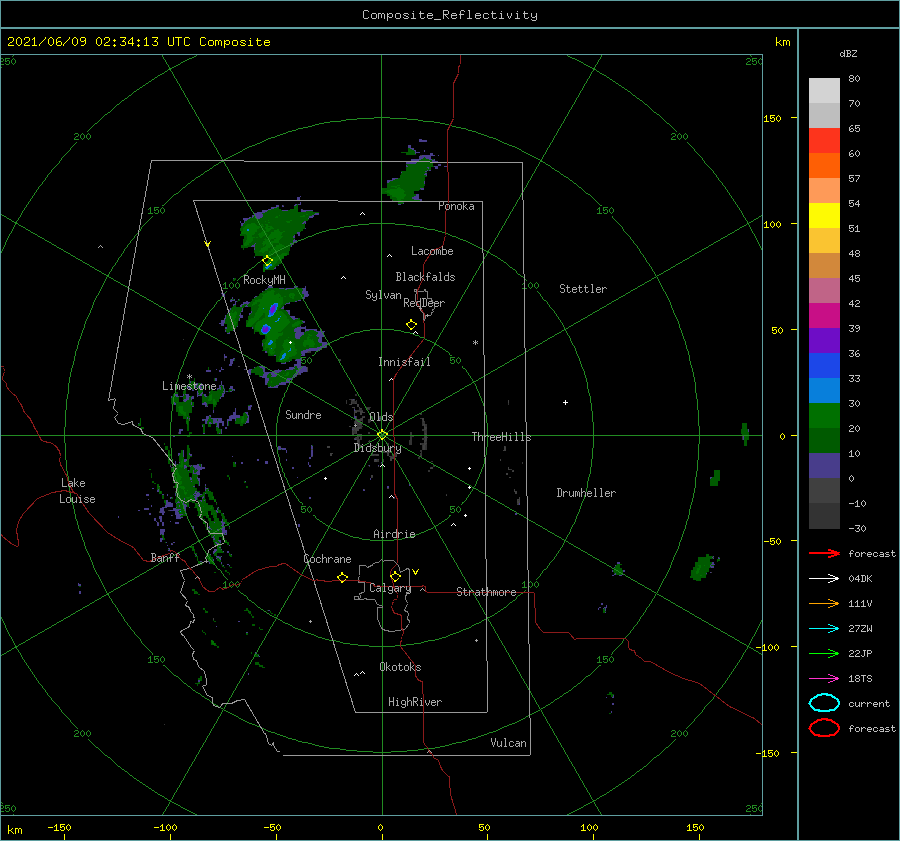This screenshot has height=841, width=900.
Task: Click the Sundre town label
Action: tap(303, 415)
